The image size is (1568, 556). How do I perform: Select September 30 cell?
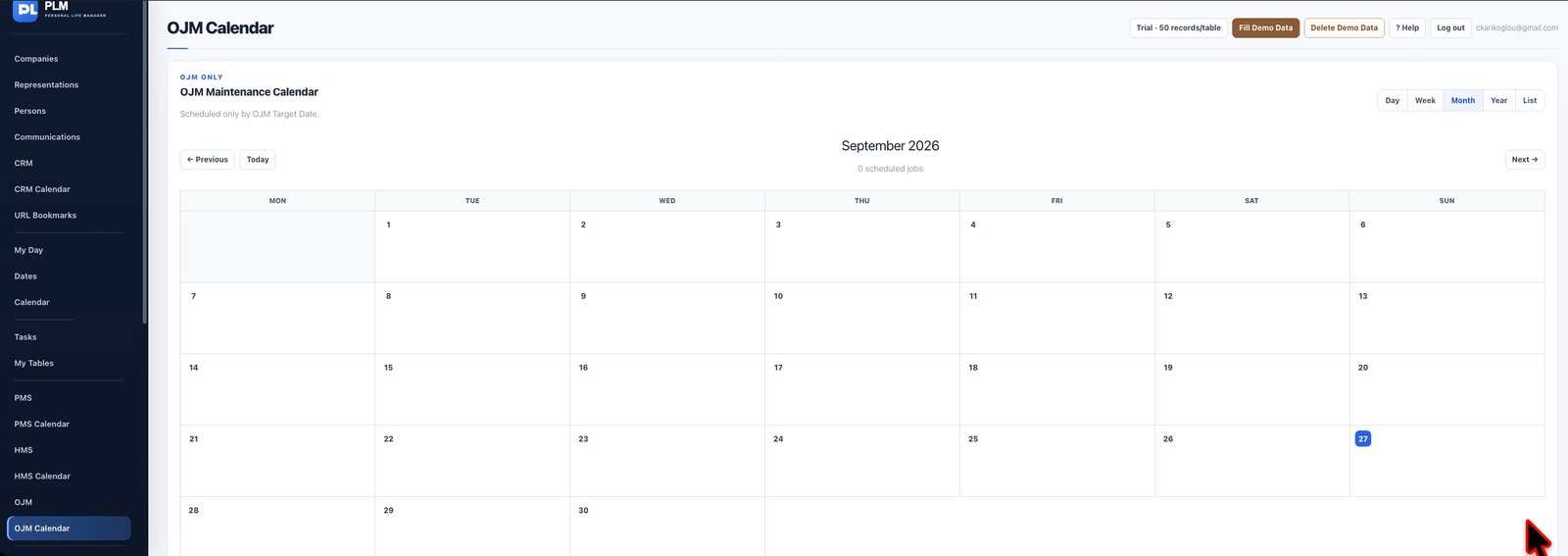tap(667, 527)
